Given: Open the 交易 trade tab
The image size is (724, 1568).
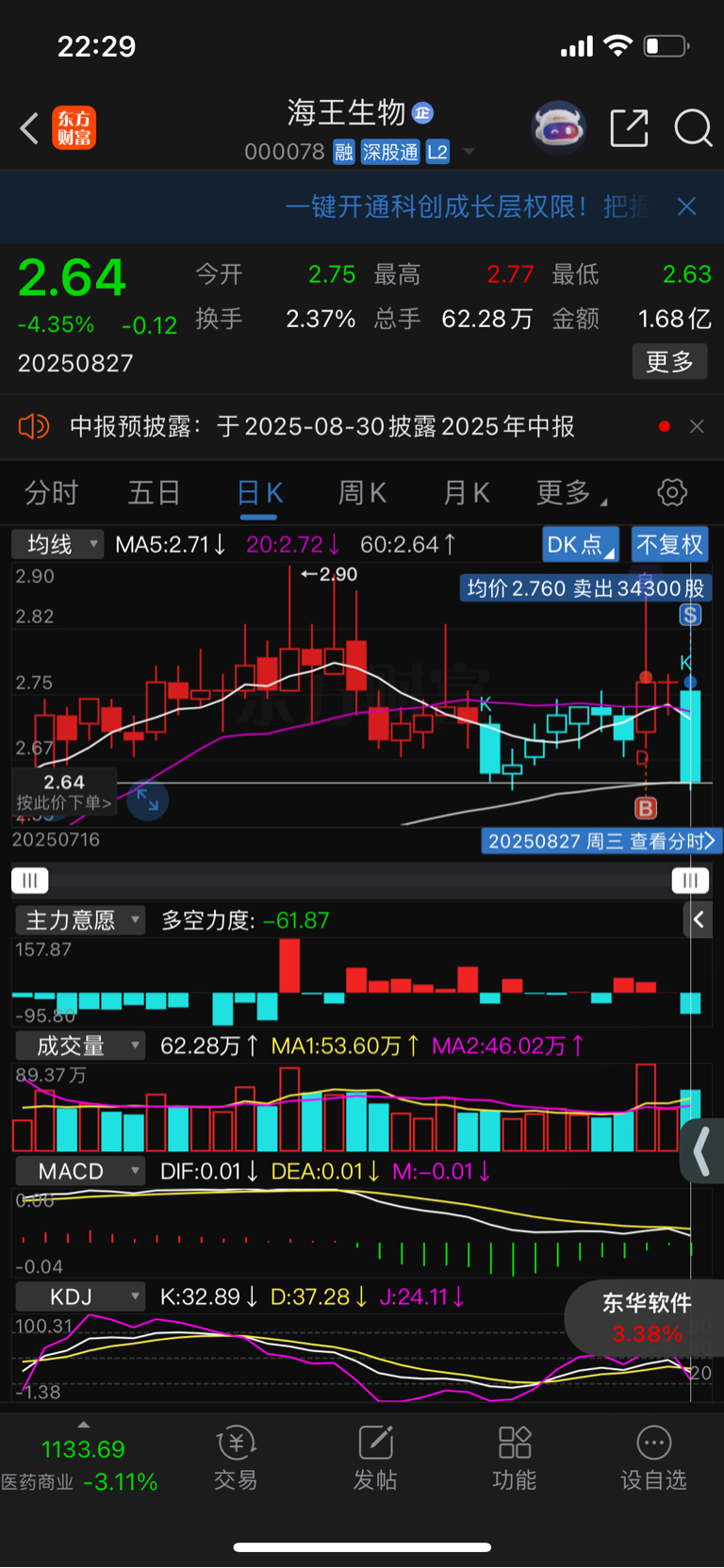Looking at the screenshot, I should point(236,1458).
